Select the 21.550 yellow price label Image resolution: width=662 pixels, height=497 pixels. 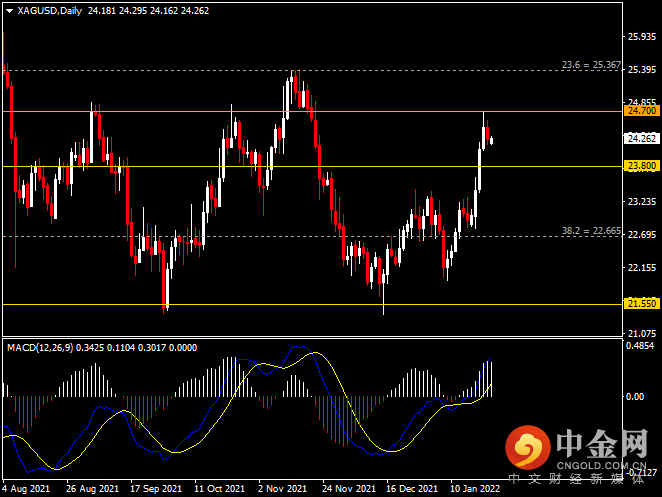pos(642,304)
